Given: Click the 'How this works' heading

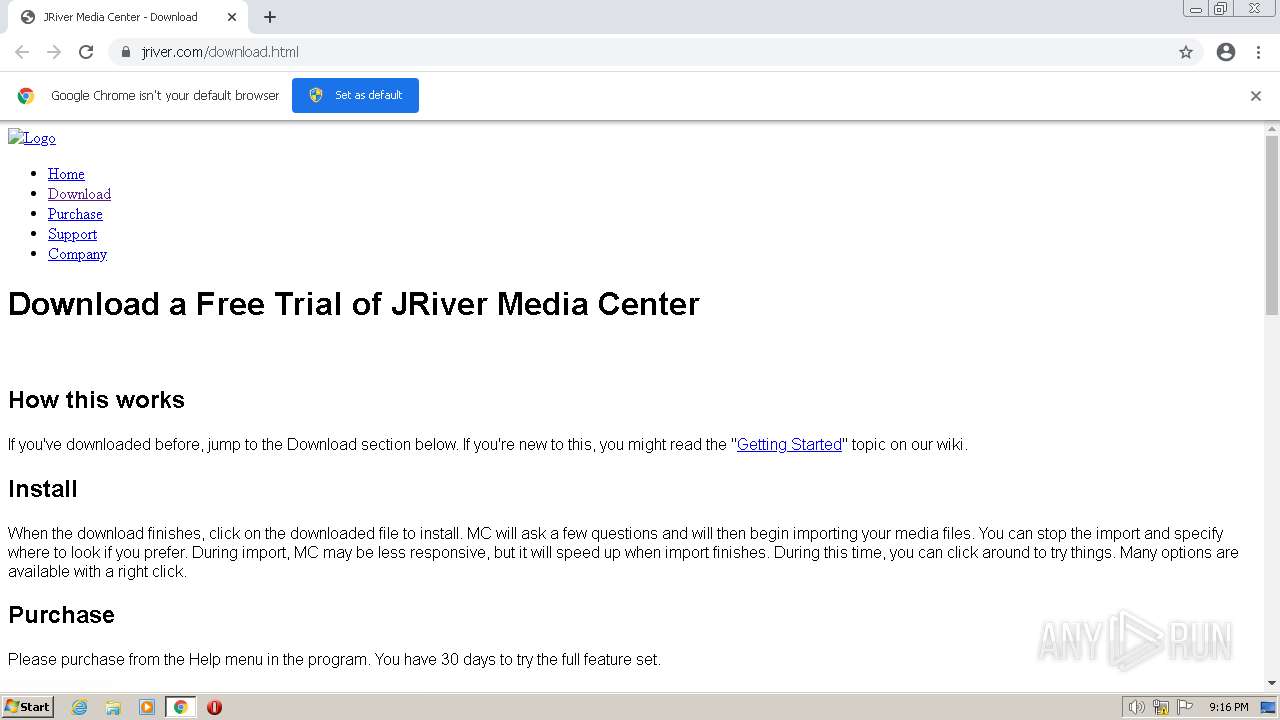Looking at the screenshot, I should point(96,400).
